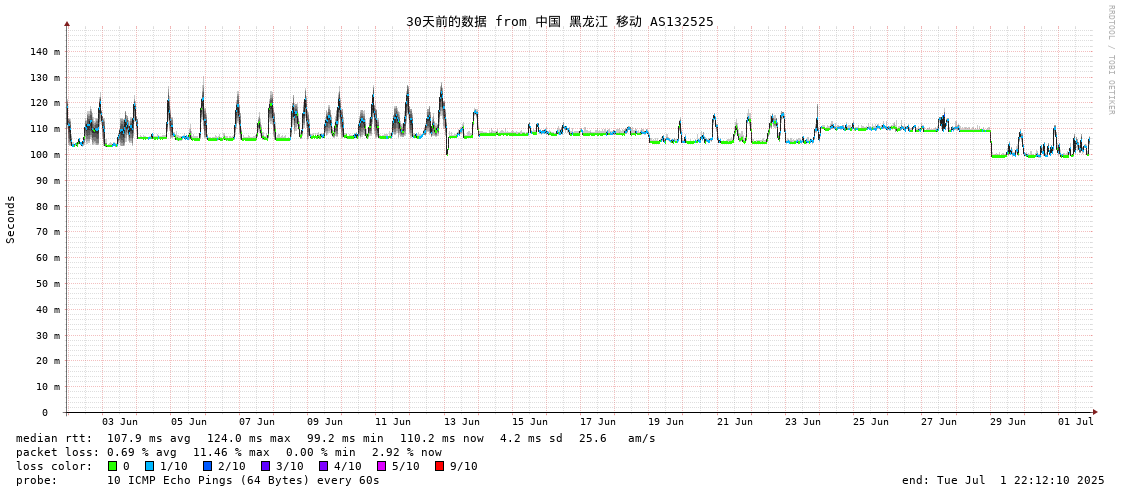
Task: Click the '0.00 % min' packet loss value
Action: pos(322,453)
